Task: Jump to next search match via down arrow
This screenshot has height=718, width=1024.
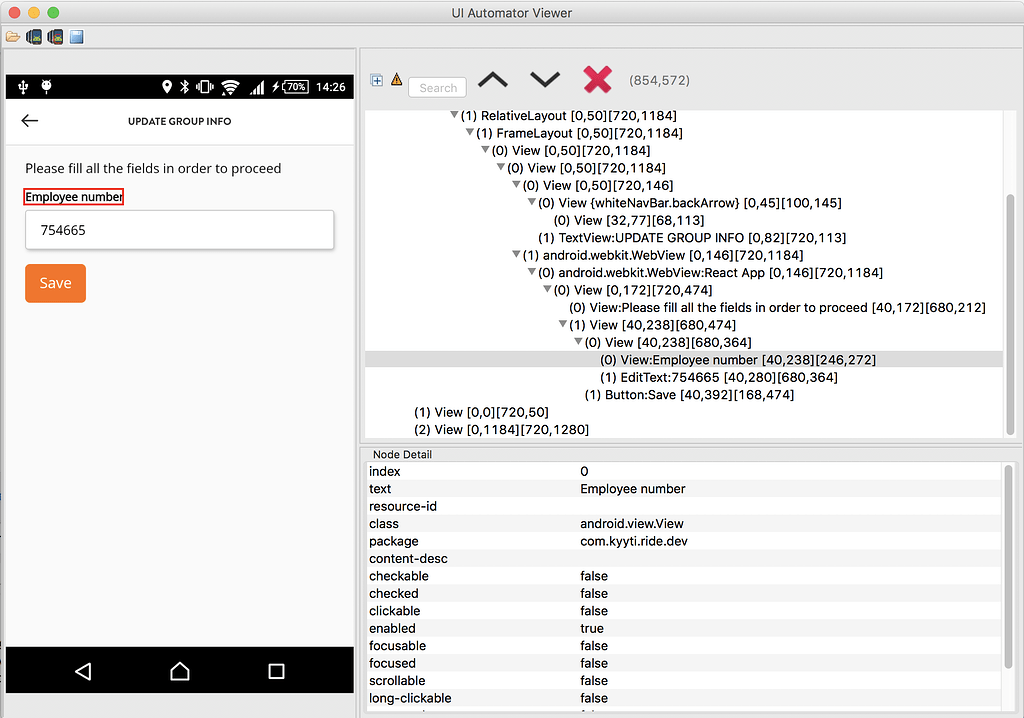Action: click(x=544, y=78)
